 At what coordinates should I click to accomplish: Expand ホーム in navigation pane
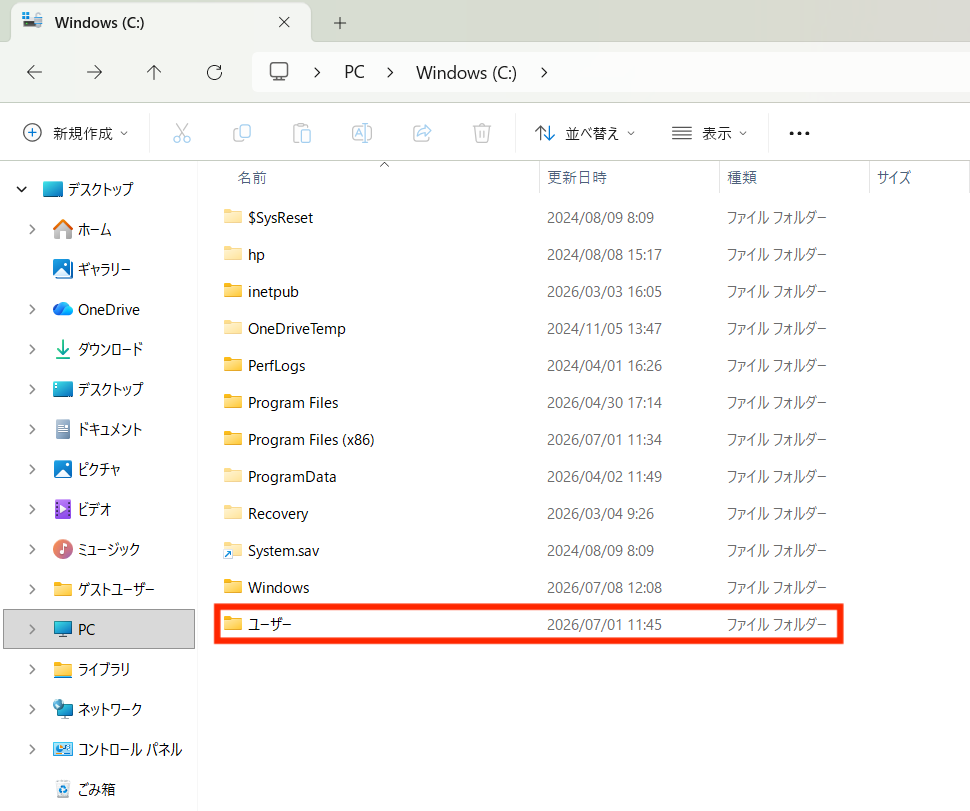[x=32, y=230]
